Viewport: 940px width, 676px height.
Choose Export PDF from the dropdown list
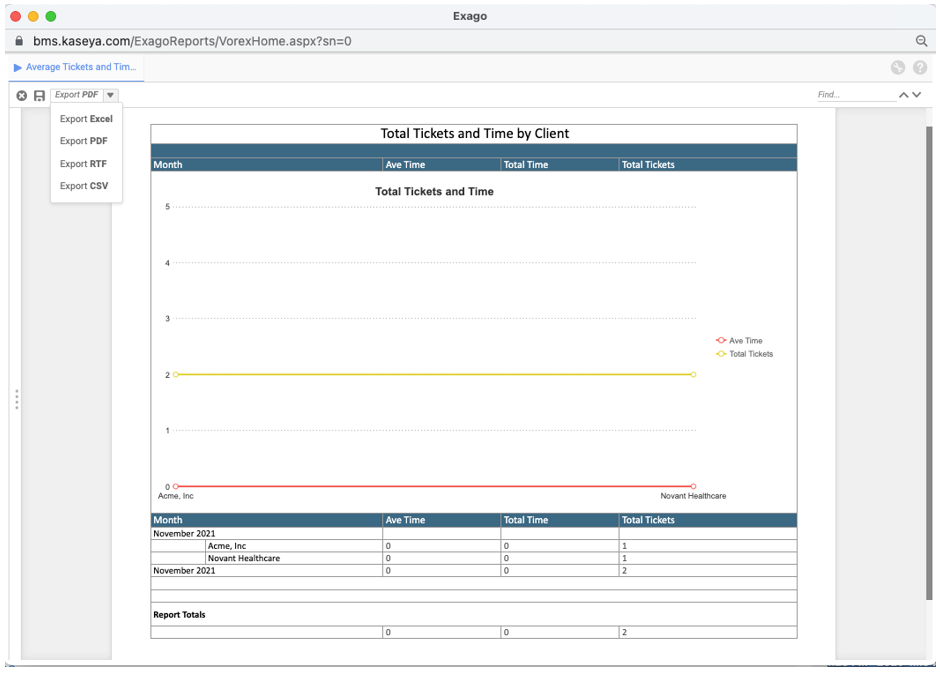pos(84,141)
